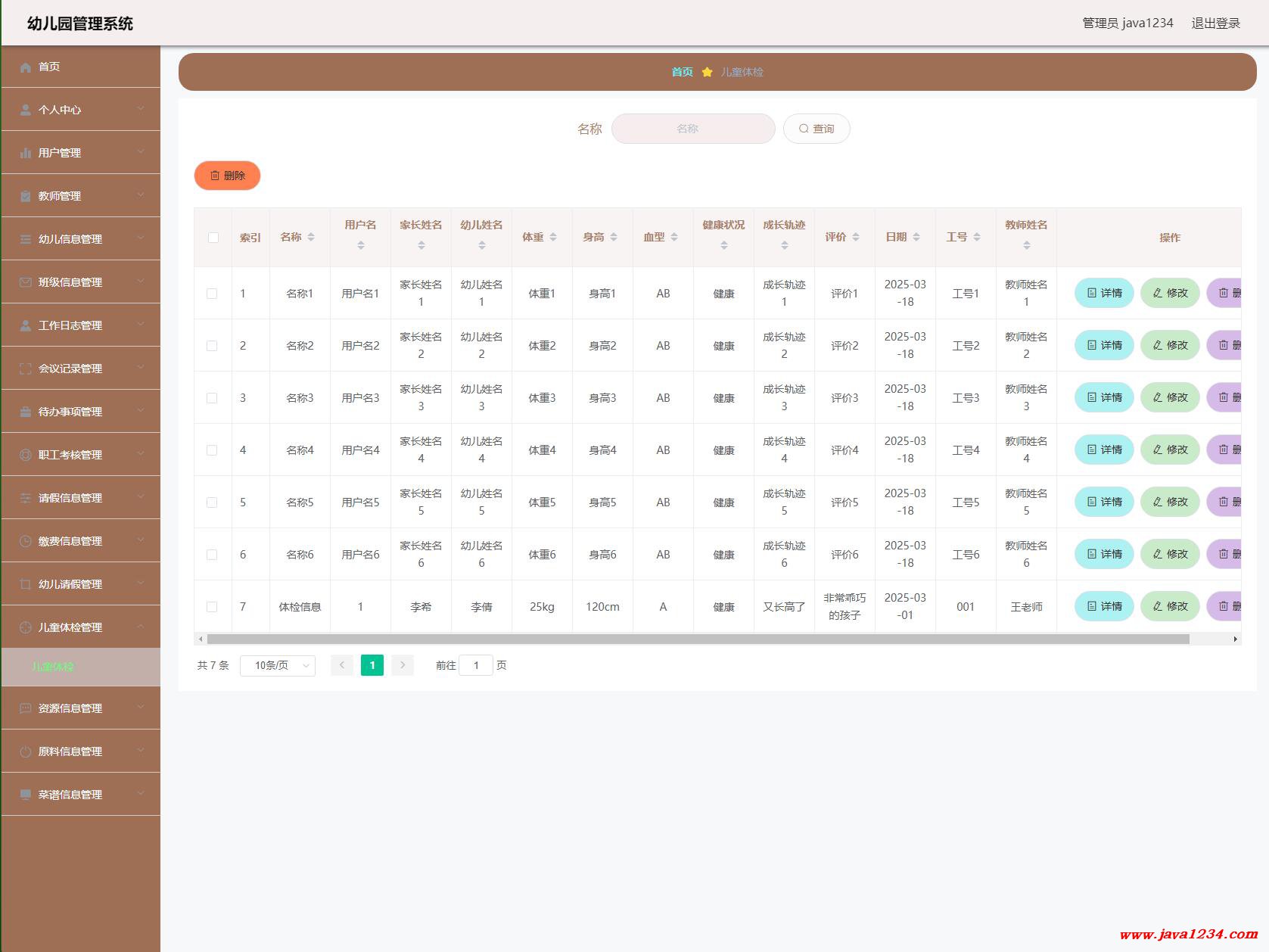Click the chat icon for 资源信息管理
The width and height of the screenshot is (1269, 952).
(x=25, y=709)
